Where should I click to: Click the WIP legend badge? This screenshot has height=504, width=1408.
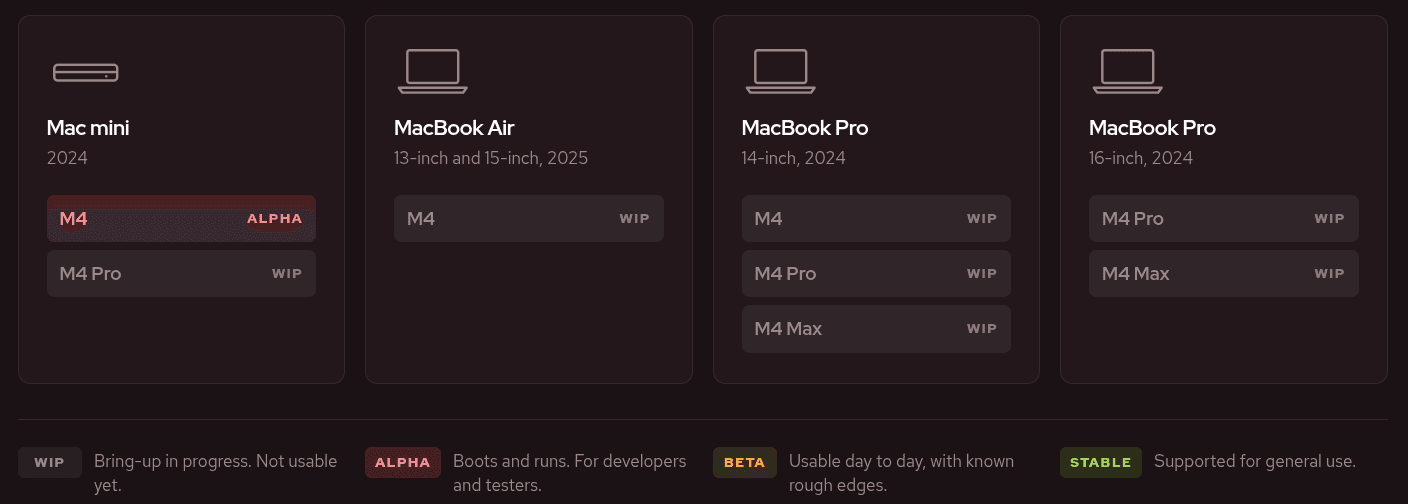(50, 463)
